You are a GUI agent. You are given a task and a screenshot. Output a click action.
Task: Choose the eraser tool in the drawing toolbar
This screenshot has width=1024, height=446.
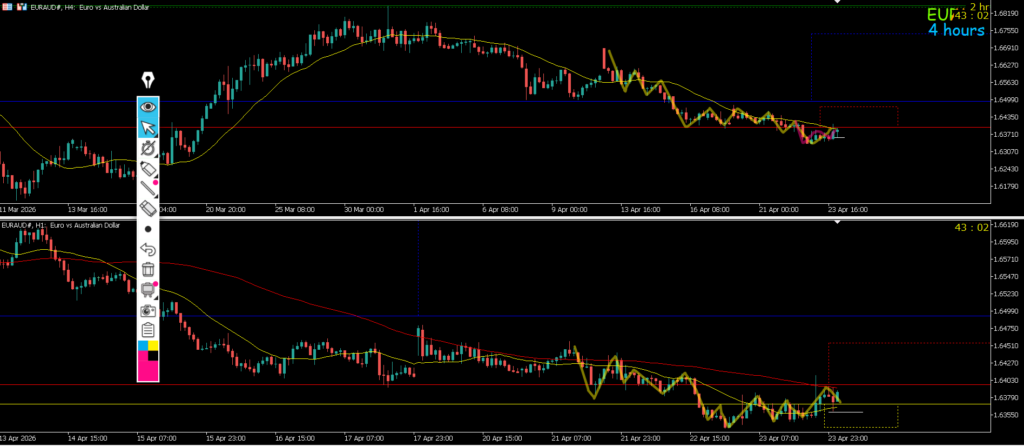coord(148,208)
